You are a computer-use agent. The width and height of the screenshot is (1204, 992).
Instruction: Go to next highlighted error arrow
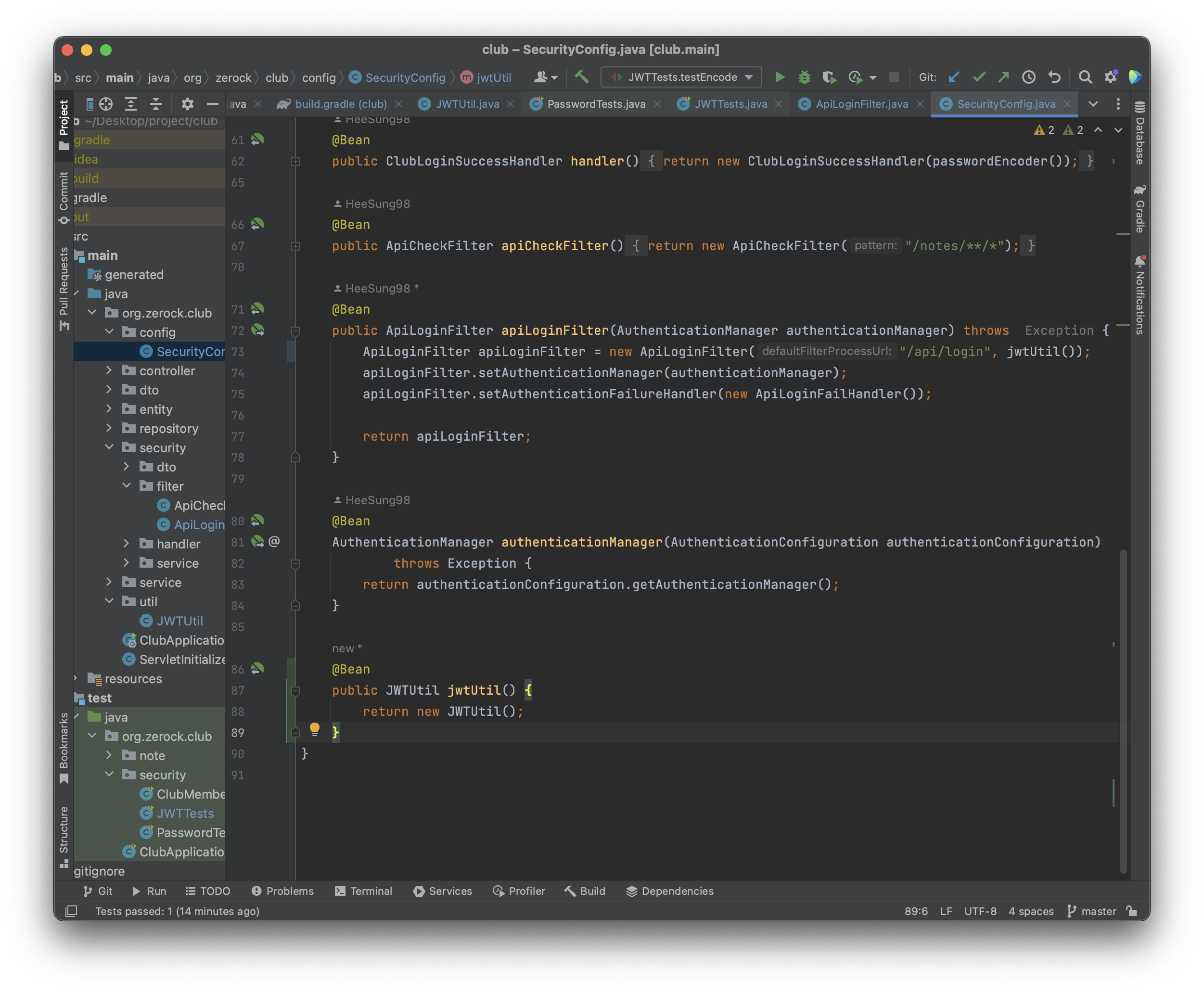click(1118, 130)
